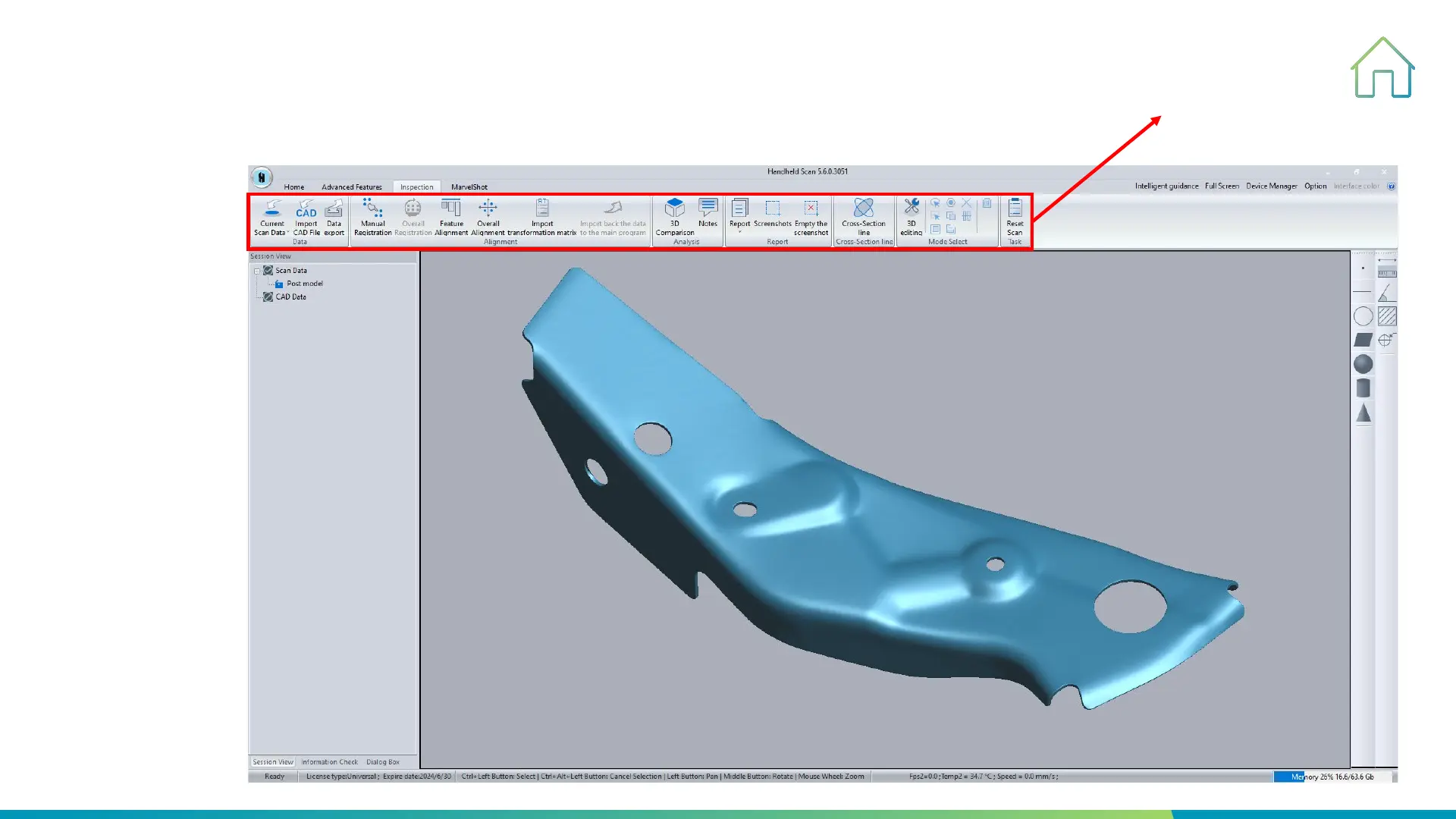Click the Device Manager button

pos(1271,186)
